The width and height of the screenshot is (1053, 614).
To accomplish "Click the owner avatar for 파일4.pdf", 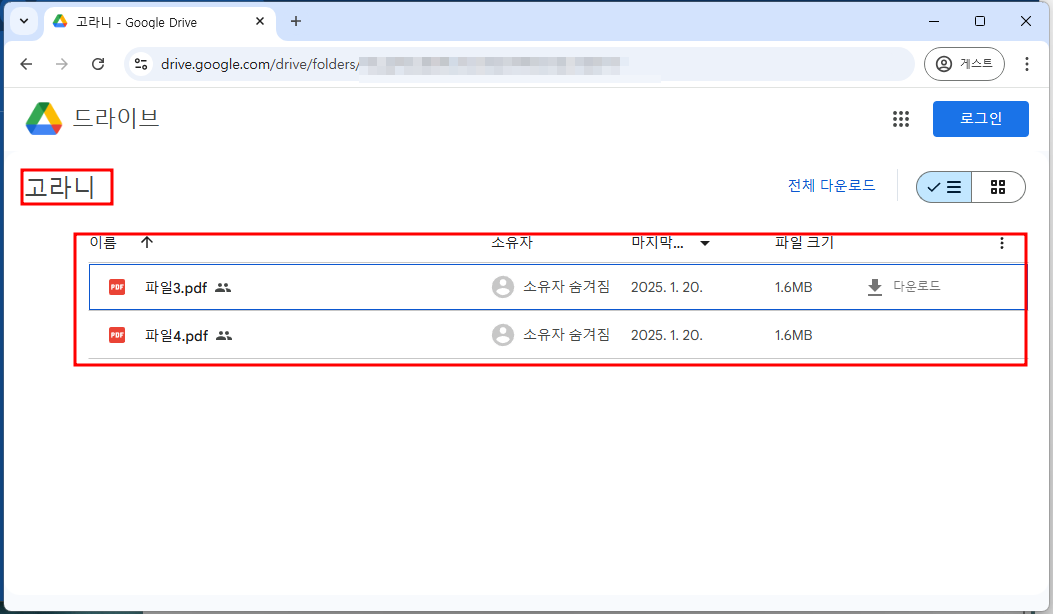I will coord(503,335).
